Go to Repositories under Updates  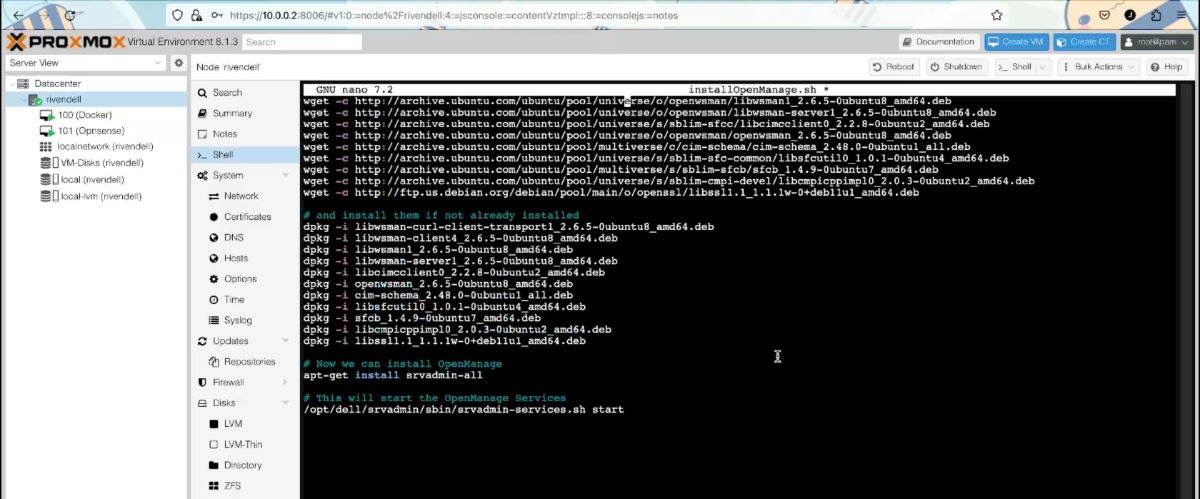pos(249,362)
